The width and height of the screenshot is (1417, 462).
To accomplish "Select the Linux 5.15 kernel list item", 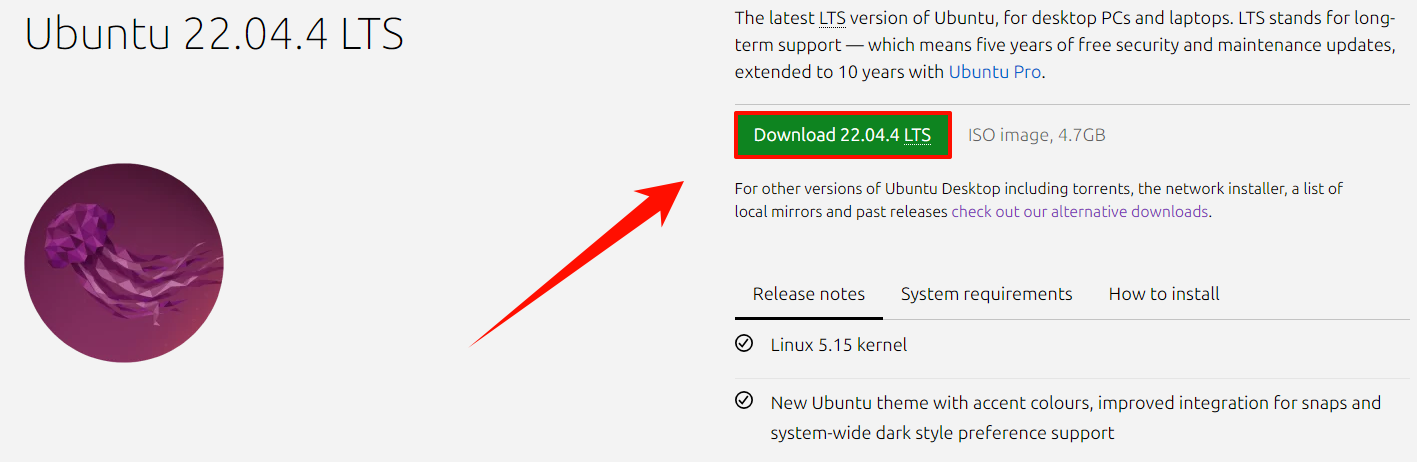I will coord(838,345).
